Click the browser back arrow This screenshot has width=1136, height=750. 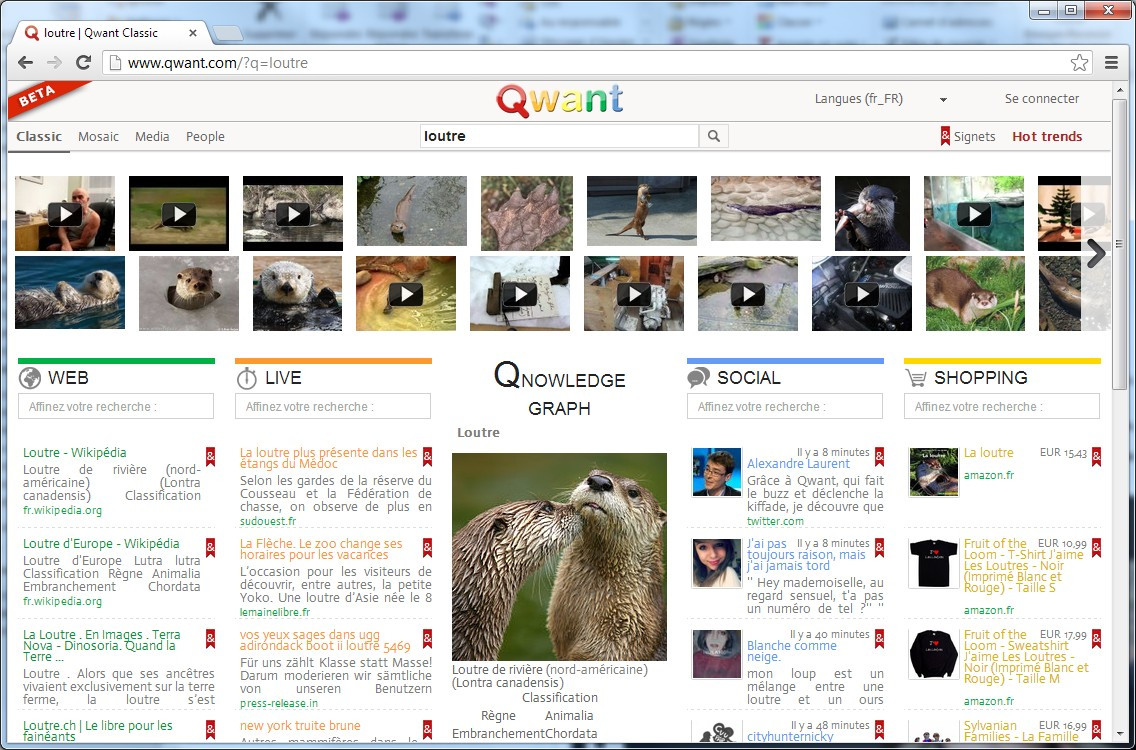26,63
